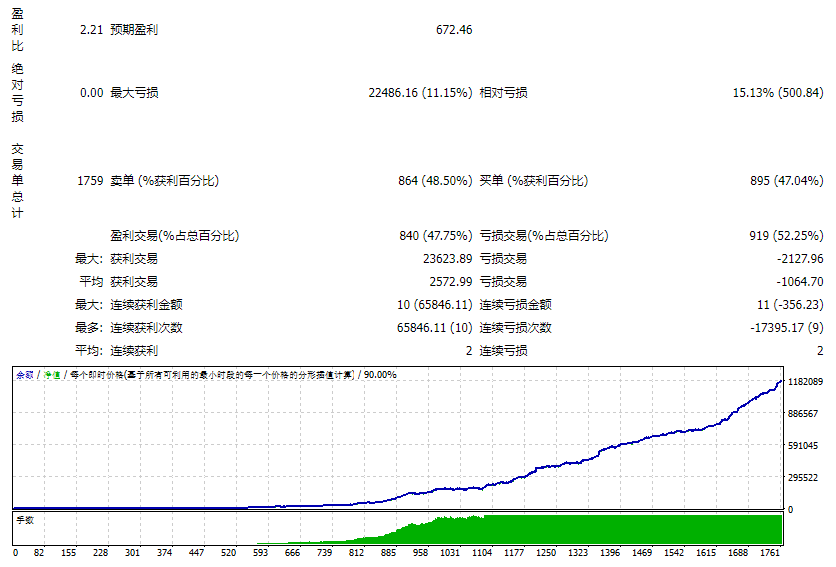Click the 手数 label in lots panel
836x567 pixels.
click(25, 520)
